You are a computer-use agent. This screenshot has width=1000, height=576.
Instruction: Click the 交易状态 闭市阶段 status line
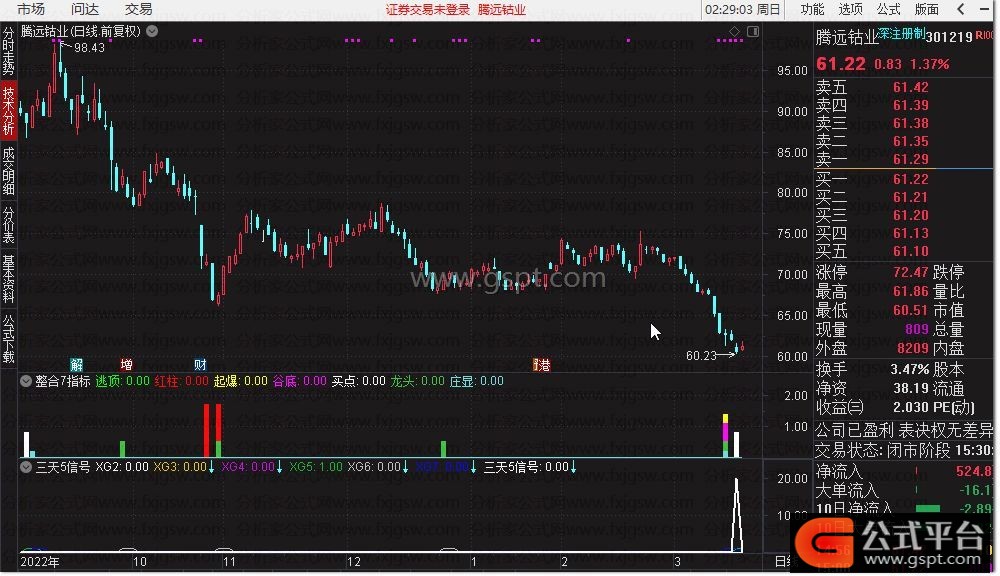[904, 451]
